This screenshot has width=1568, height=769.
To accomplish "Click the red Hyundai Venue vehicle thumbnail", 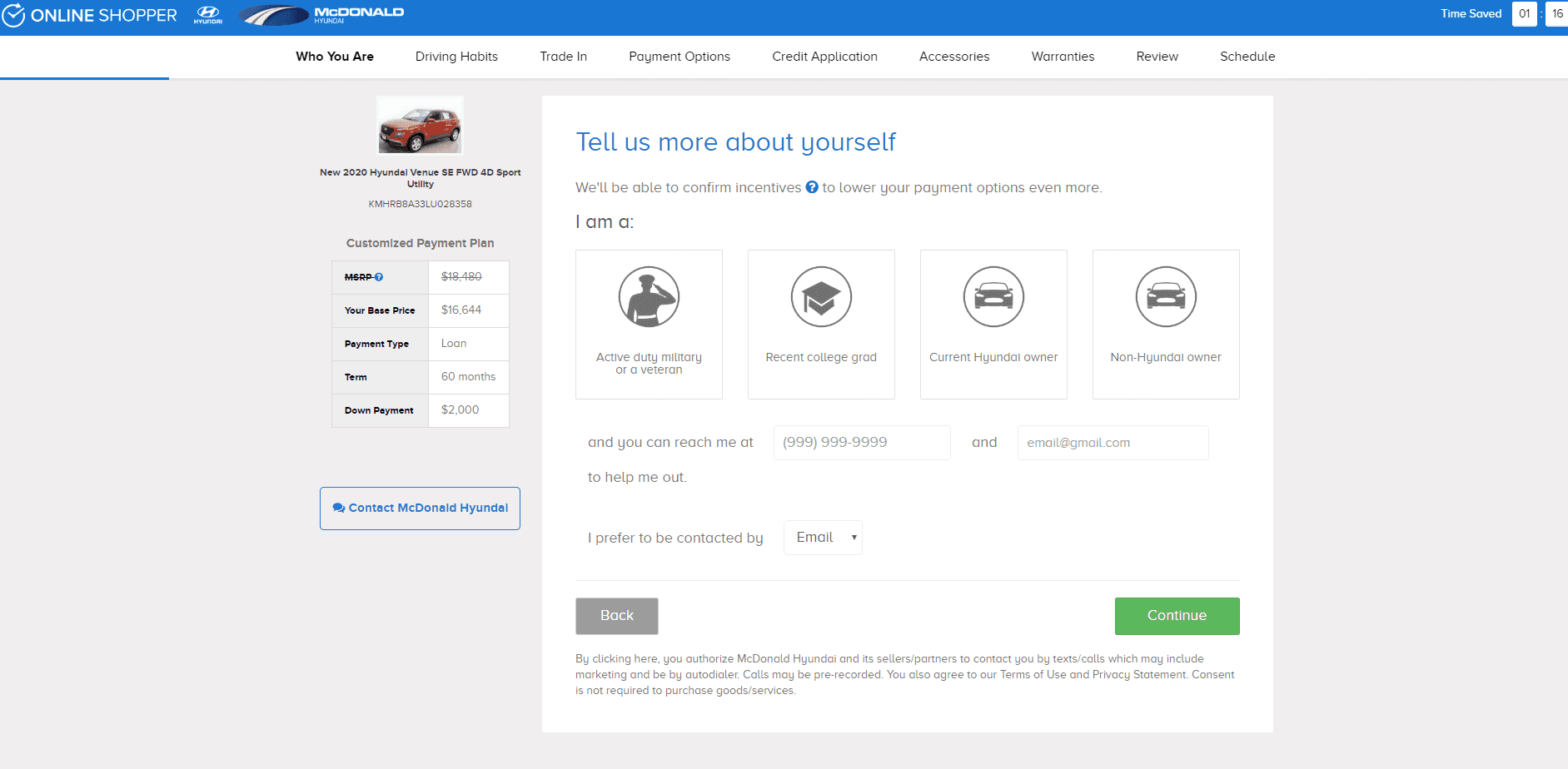I will click(420, 126).
